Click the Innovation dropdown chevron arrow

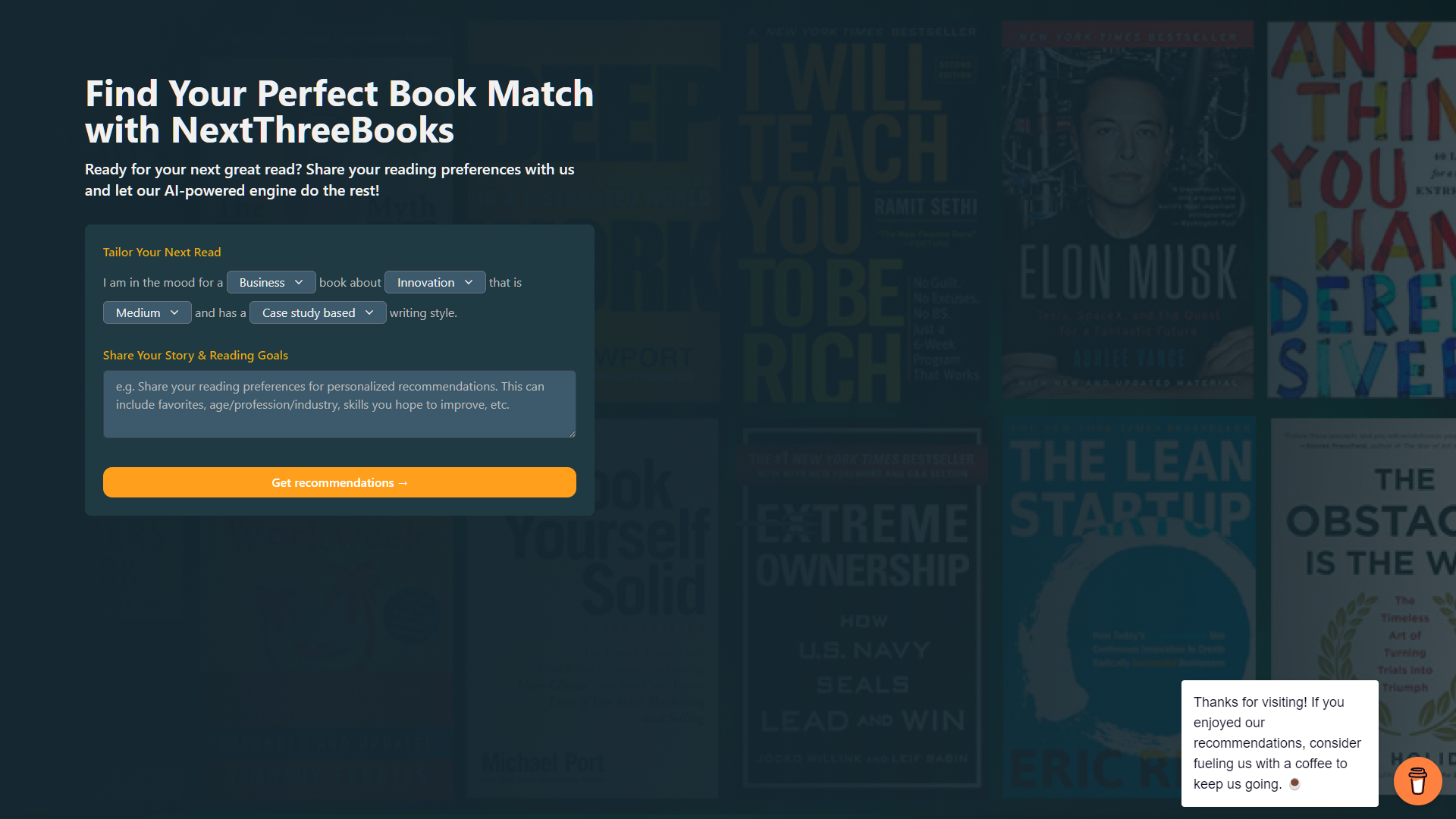(470, 282)
